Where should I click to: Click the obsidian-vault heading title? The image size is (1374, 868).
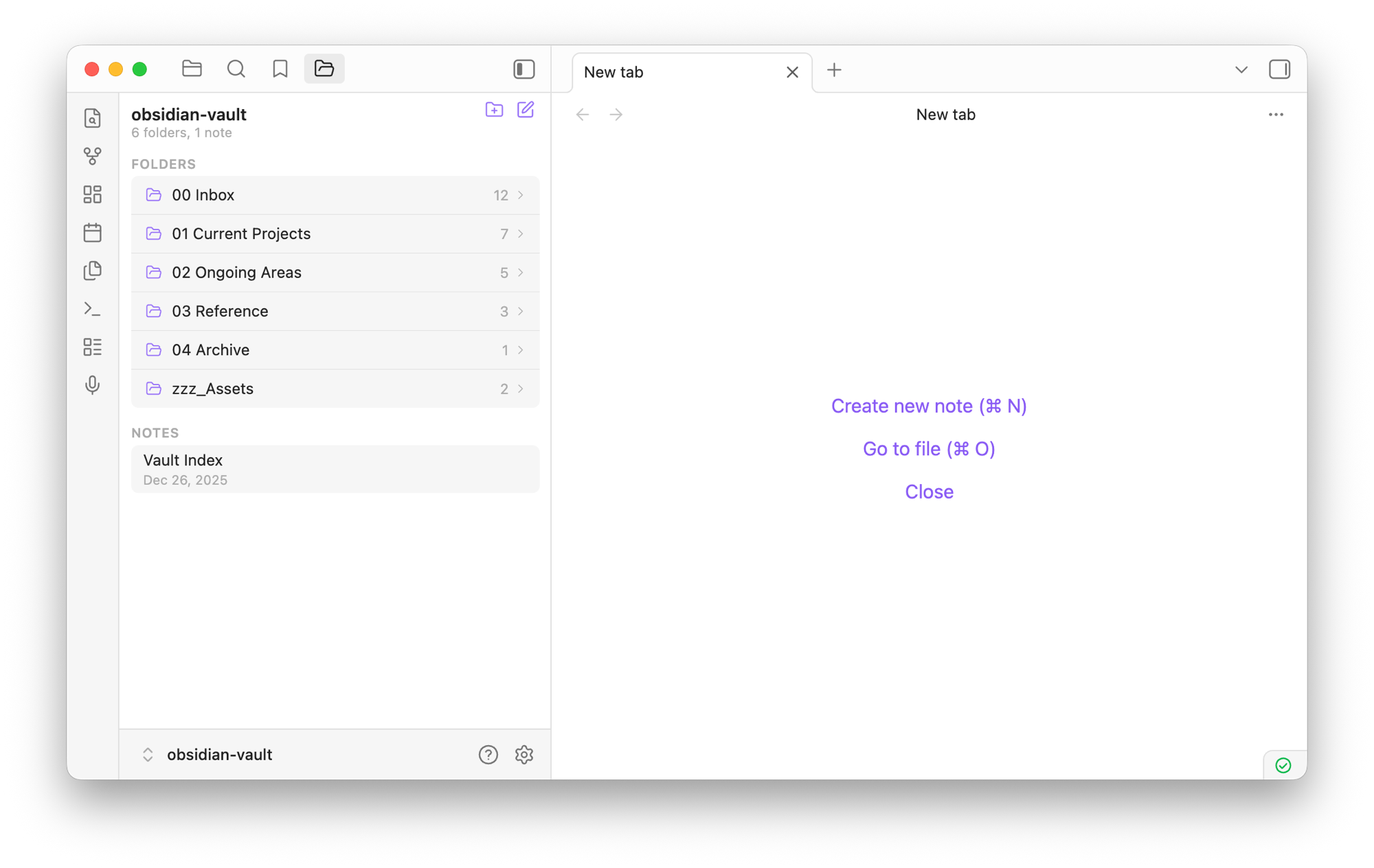[189, 114]
